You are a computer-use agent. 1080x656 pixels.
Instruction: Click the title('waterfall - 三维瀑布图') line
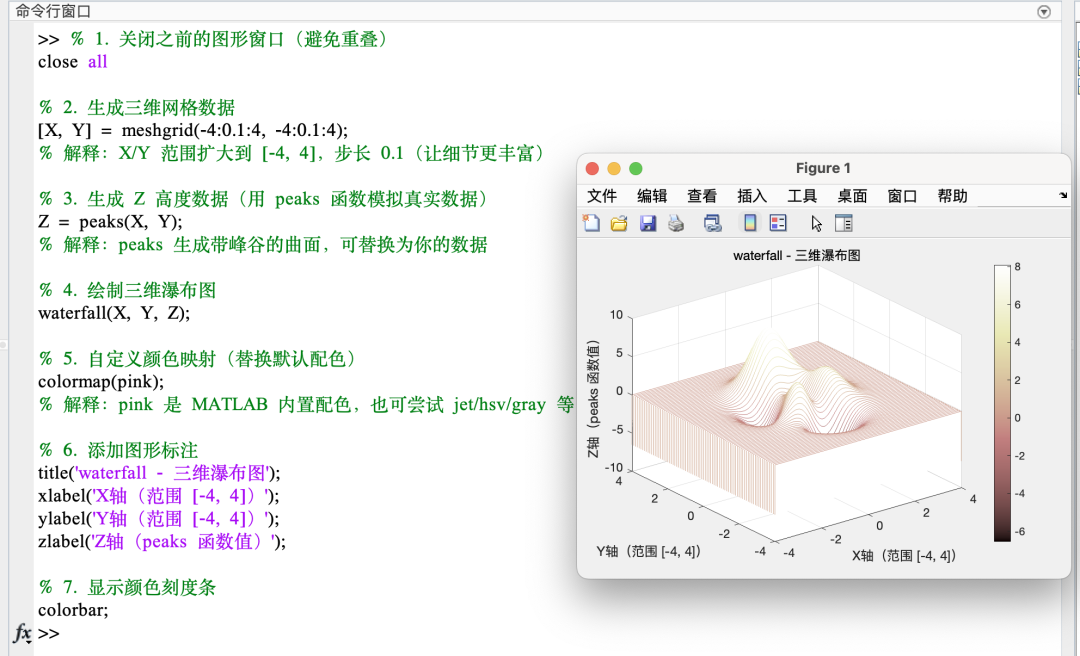[x=159, y=473]
